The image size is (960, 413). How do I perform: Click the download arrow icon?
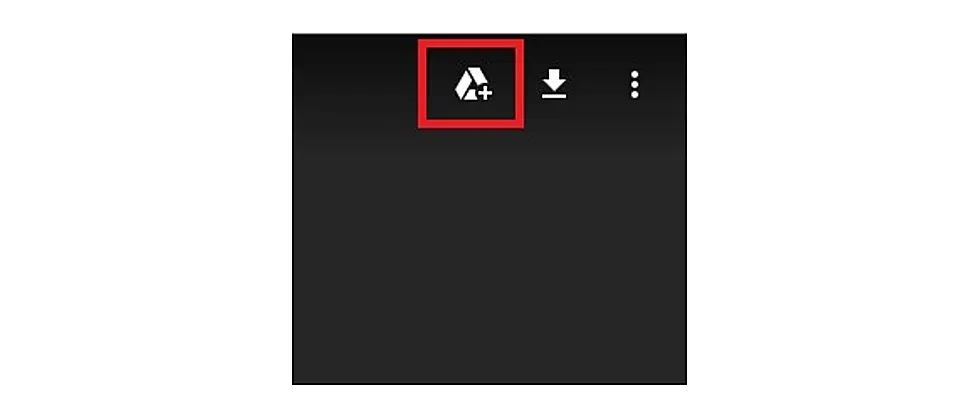click(x=553, y=84)
